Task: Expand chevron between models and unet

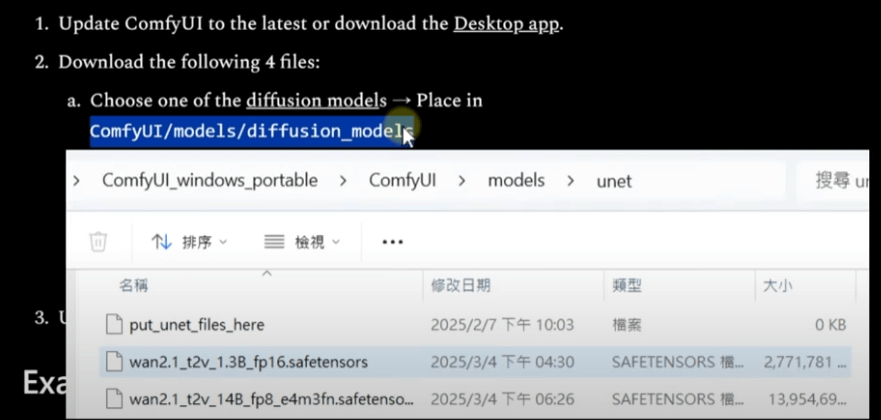Action: 570,181
